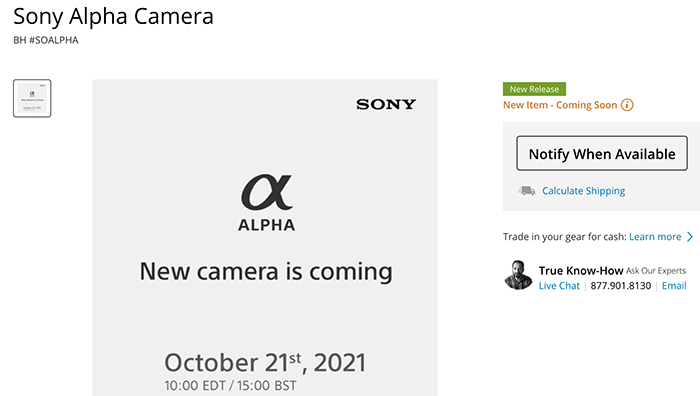
Task: Click the Coming Soon info icon
Action: point(627,105)
